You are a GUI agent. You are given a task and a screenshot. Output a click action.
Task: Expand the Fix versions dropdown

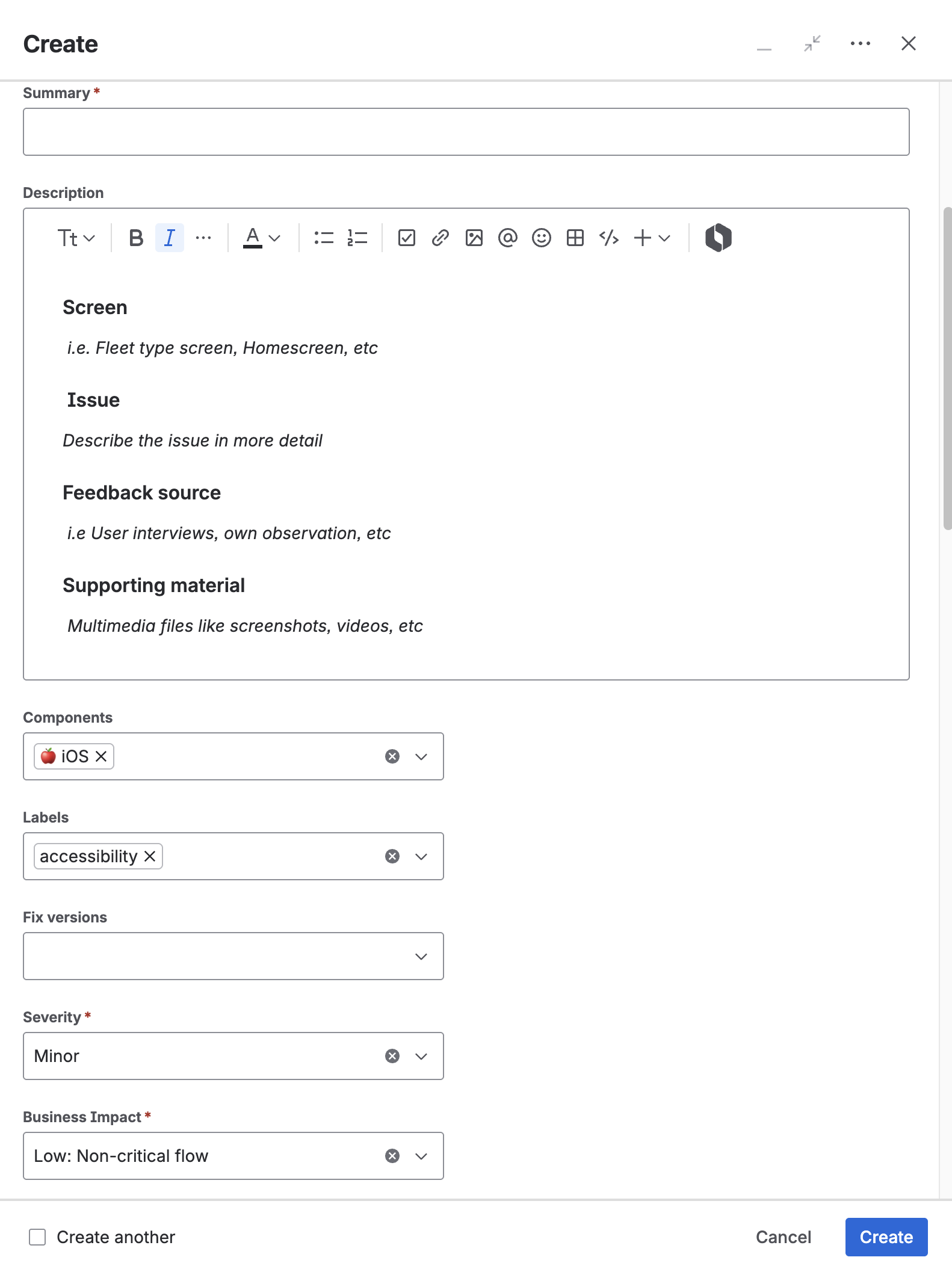[421, 957]
